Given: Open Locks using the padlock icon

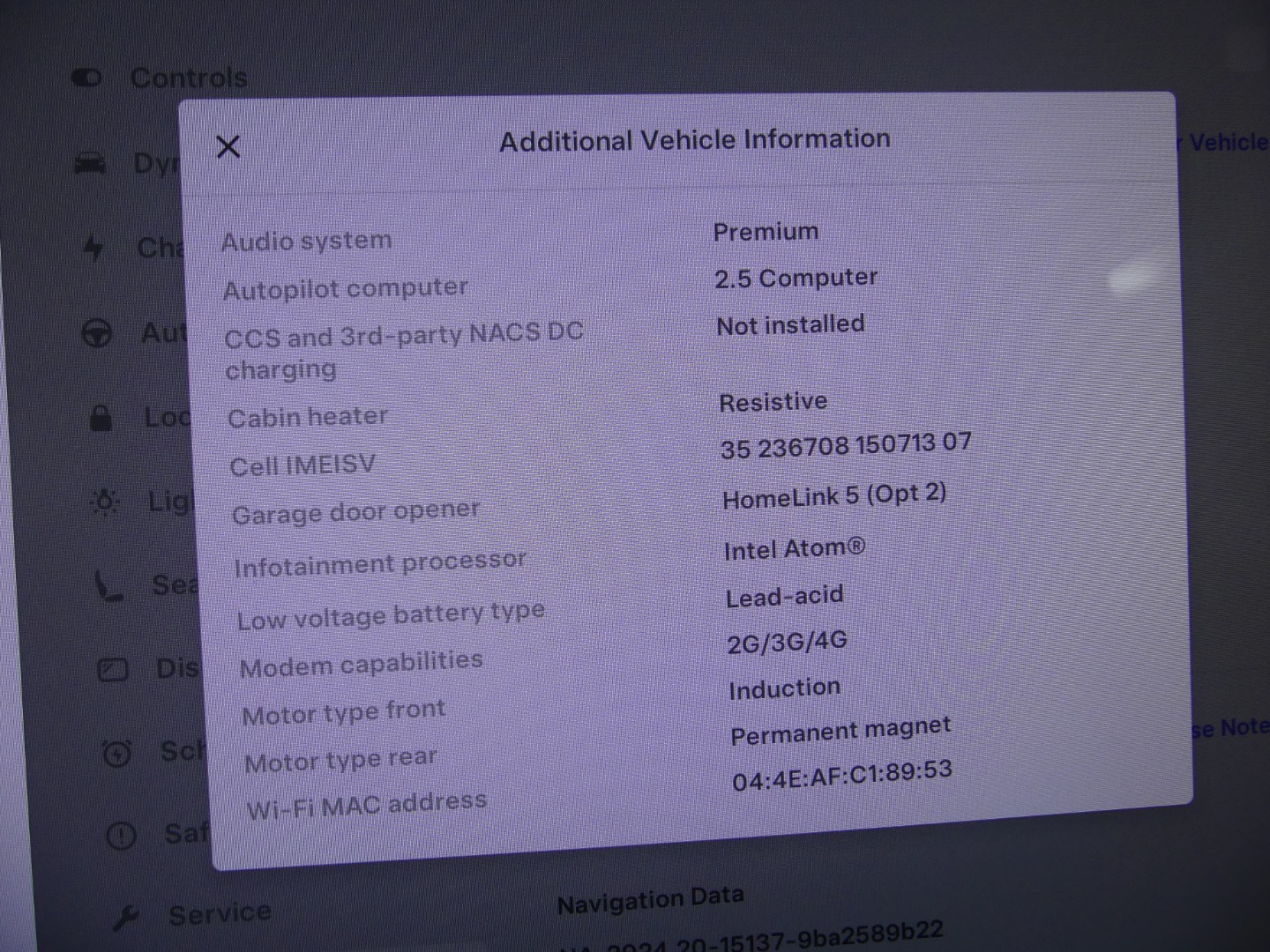Looking at the screenshot, I should tap(101, 417).
